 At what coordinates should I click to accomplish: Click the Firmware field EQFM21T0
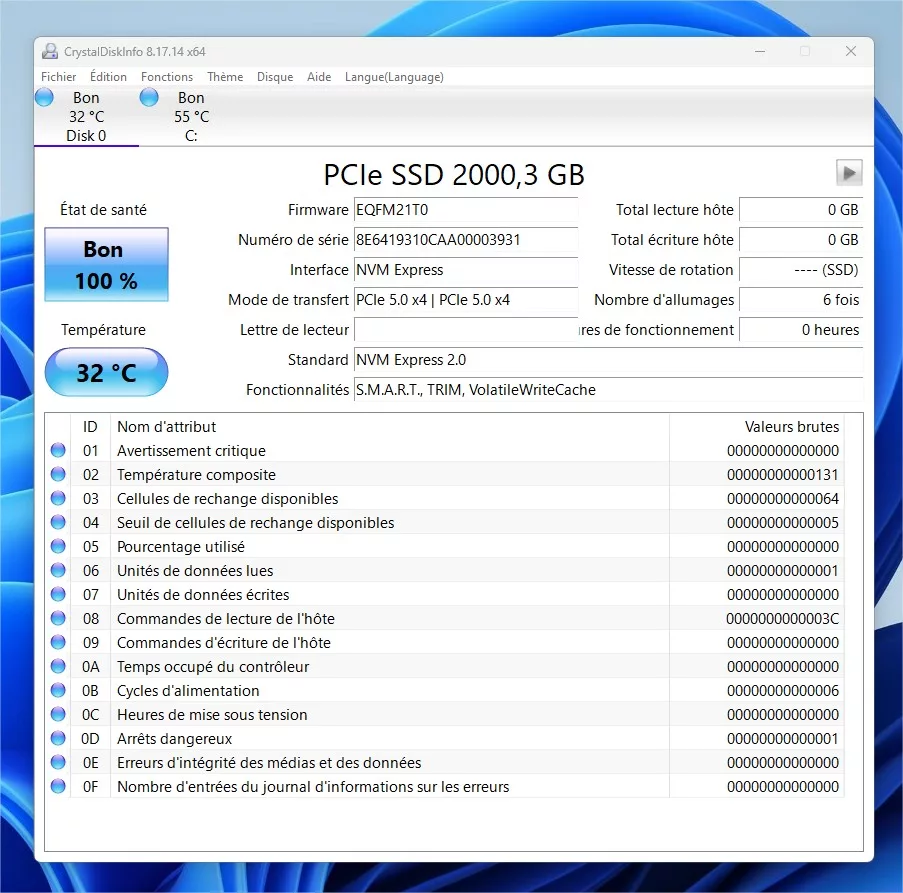466,210
